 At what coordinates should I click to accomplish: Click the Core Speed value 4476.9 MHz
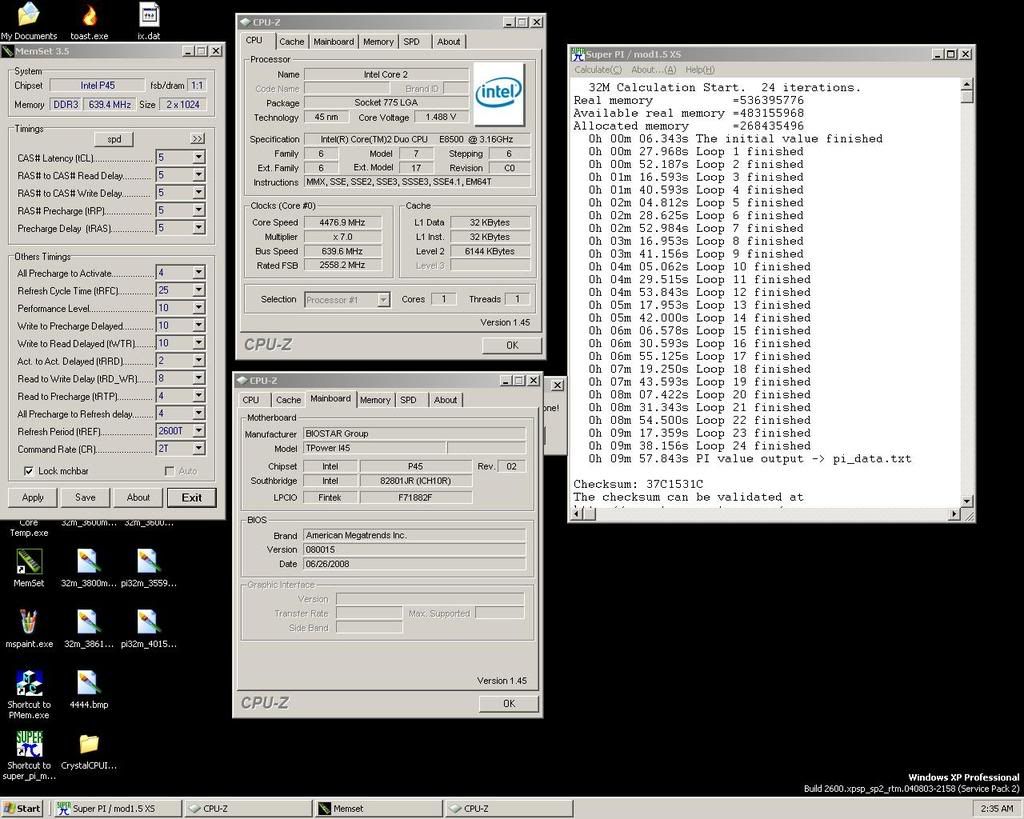(x=342, y=223)
